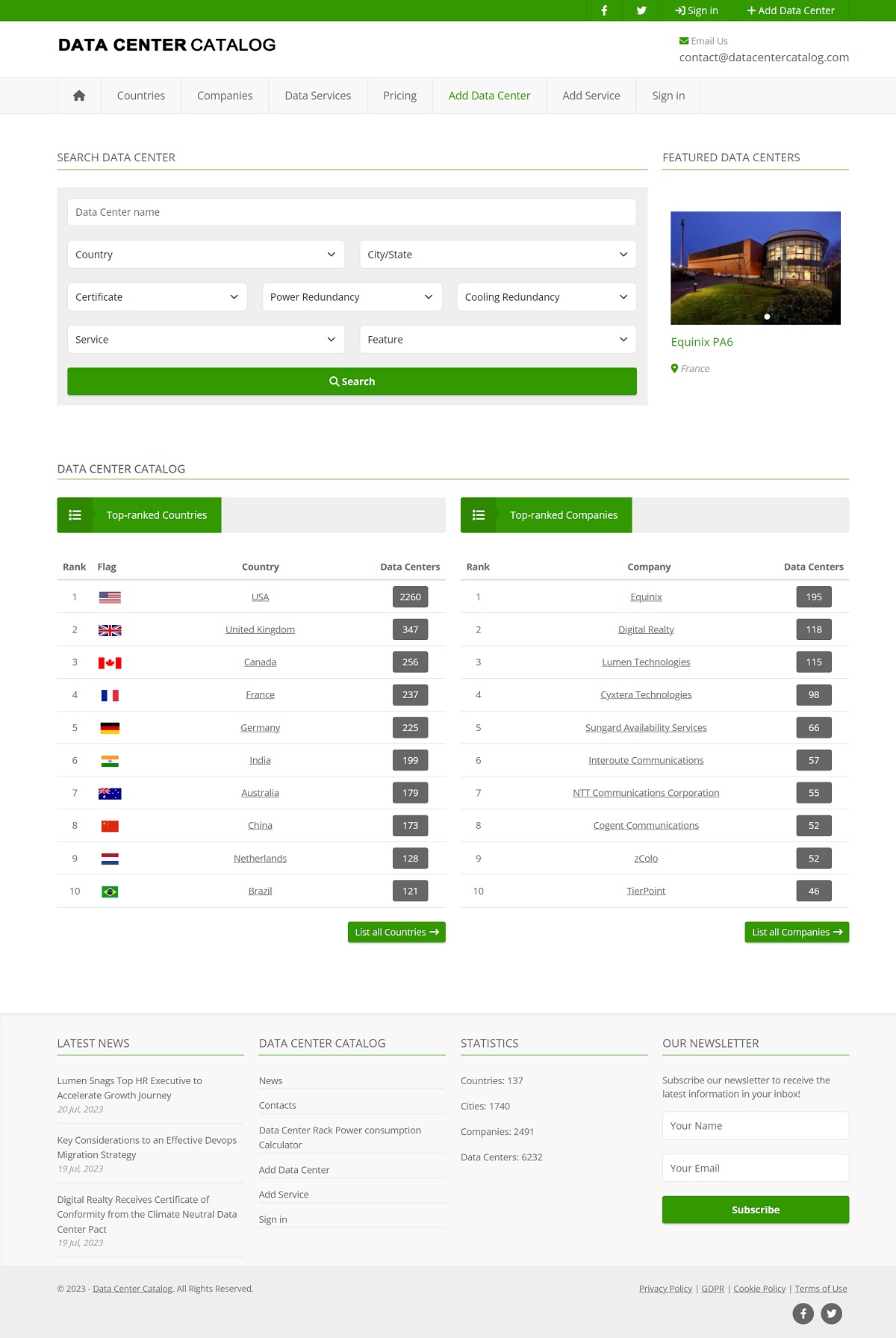Screen dimensions: 896x1338
Task: Select the carousel dot on featured image
Action: tap(767, 317)
